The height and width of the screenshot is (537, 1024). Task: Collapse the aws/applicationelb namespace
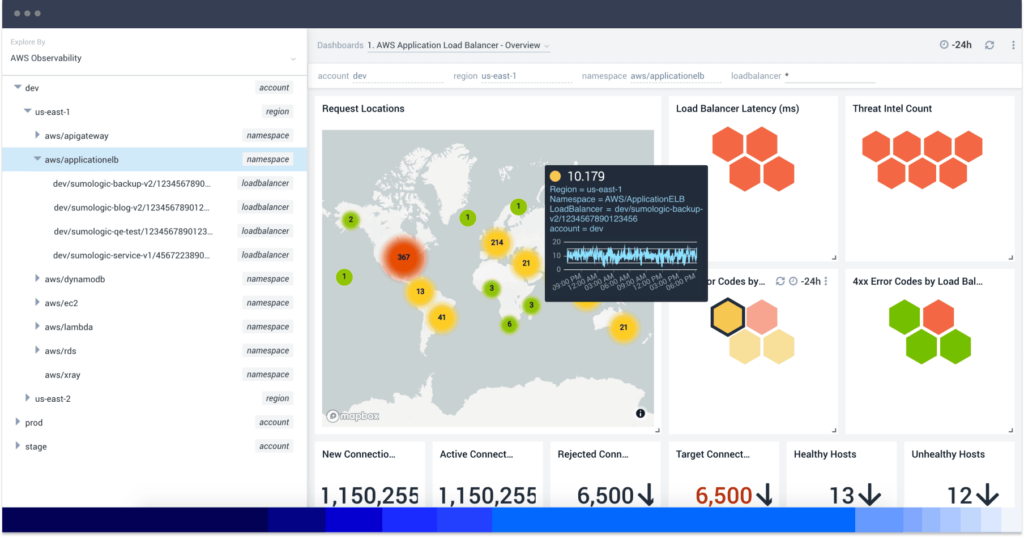37,159
